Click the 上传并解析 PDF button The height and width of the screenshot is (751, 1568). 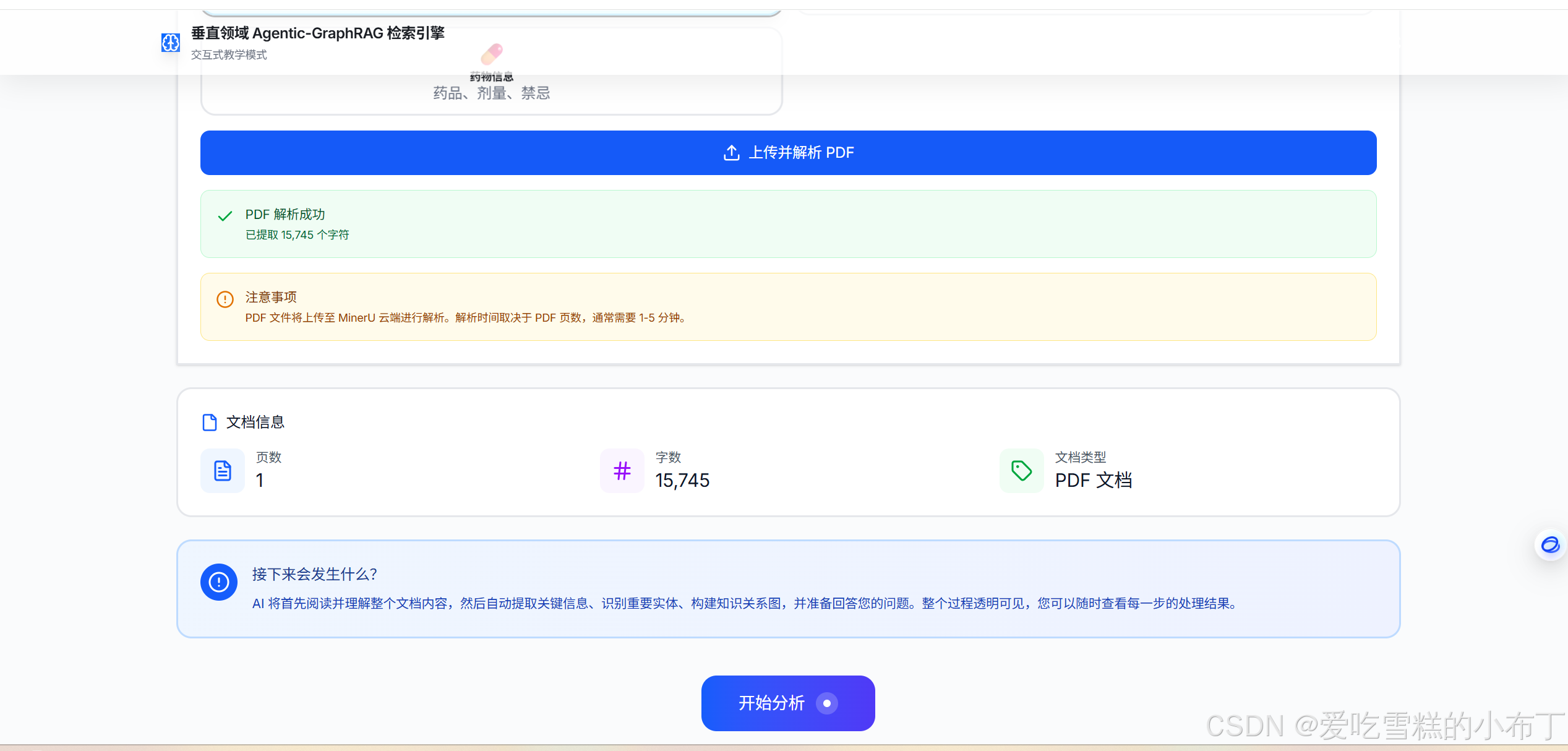(788, 153)
